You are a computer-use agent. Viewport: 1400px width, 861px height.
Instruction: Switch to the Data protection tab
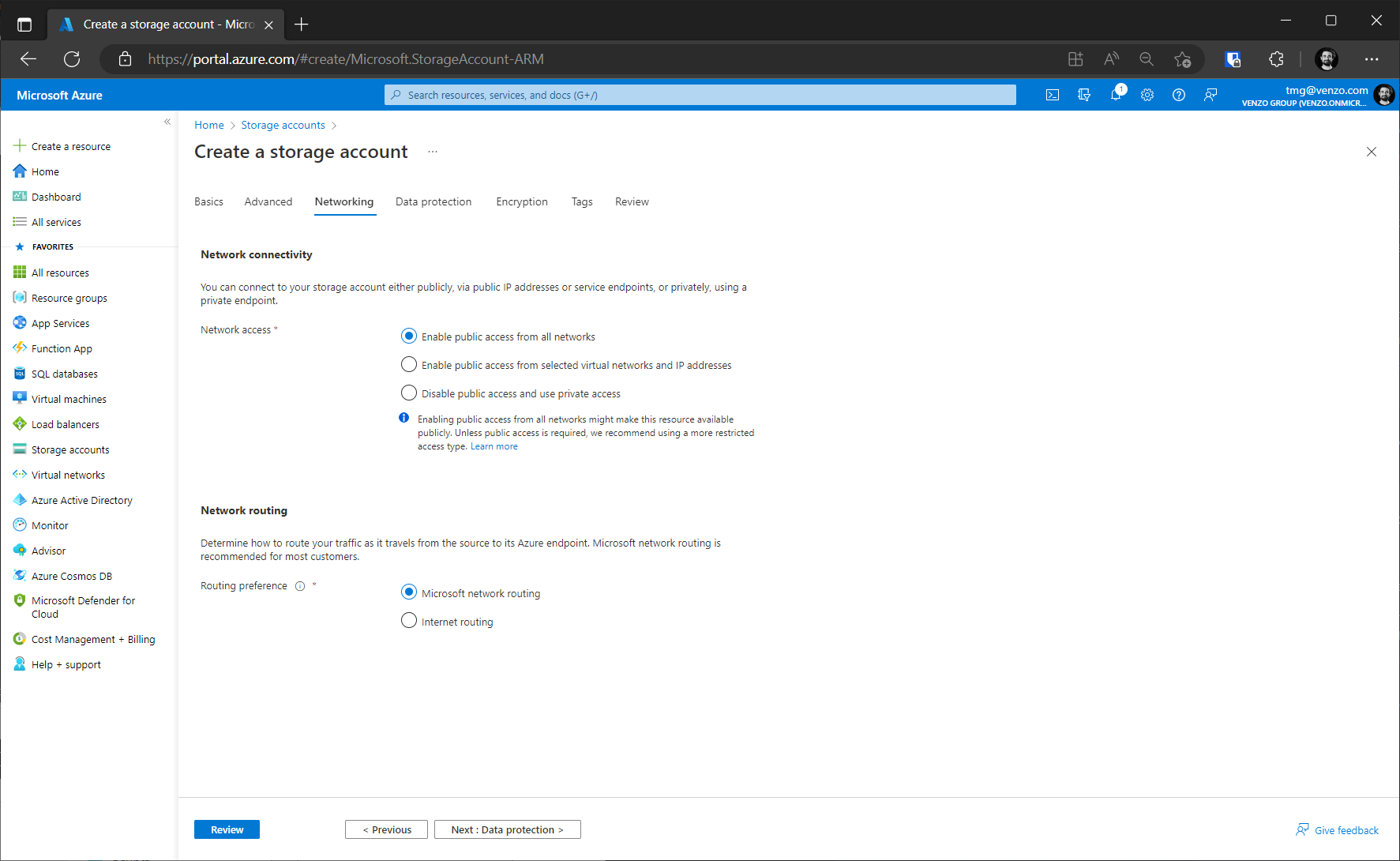[x=434, y=201]
